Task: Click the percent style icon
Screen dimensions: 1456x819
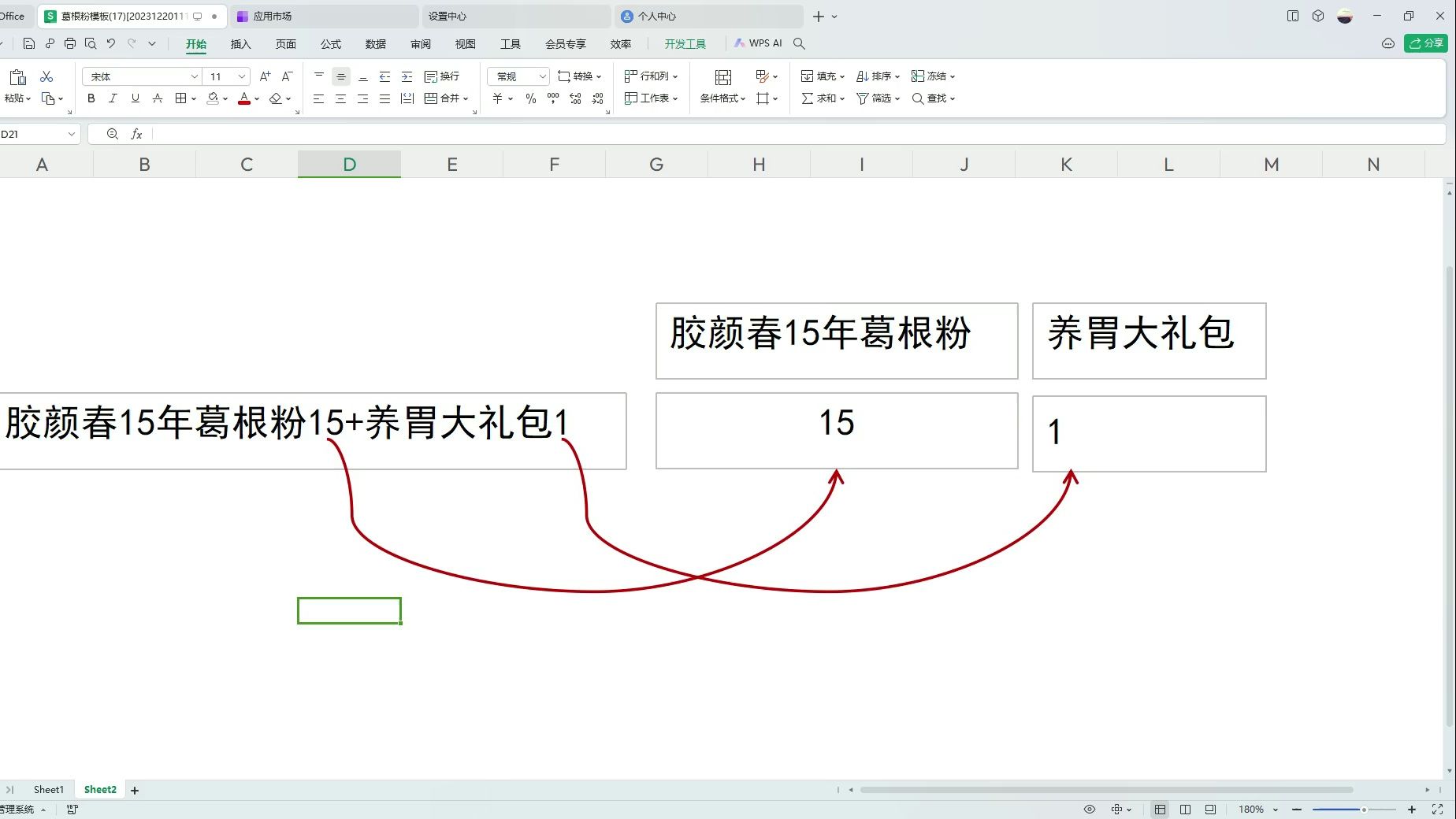Action: 531,98
